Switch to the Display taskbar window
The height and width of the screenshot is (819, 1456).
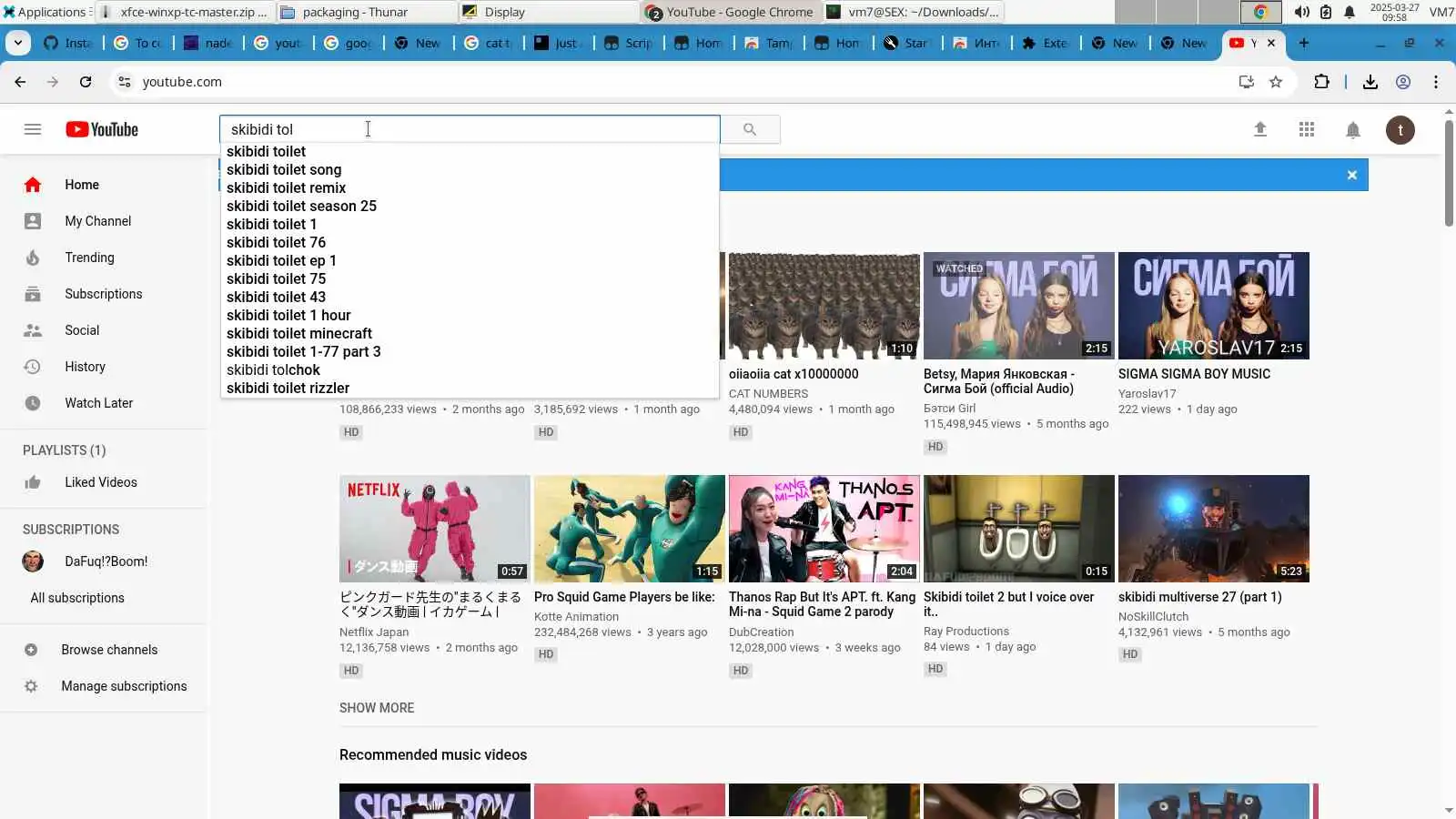pyautogui.click(x=549, y=12)
